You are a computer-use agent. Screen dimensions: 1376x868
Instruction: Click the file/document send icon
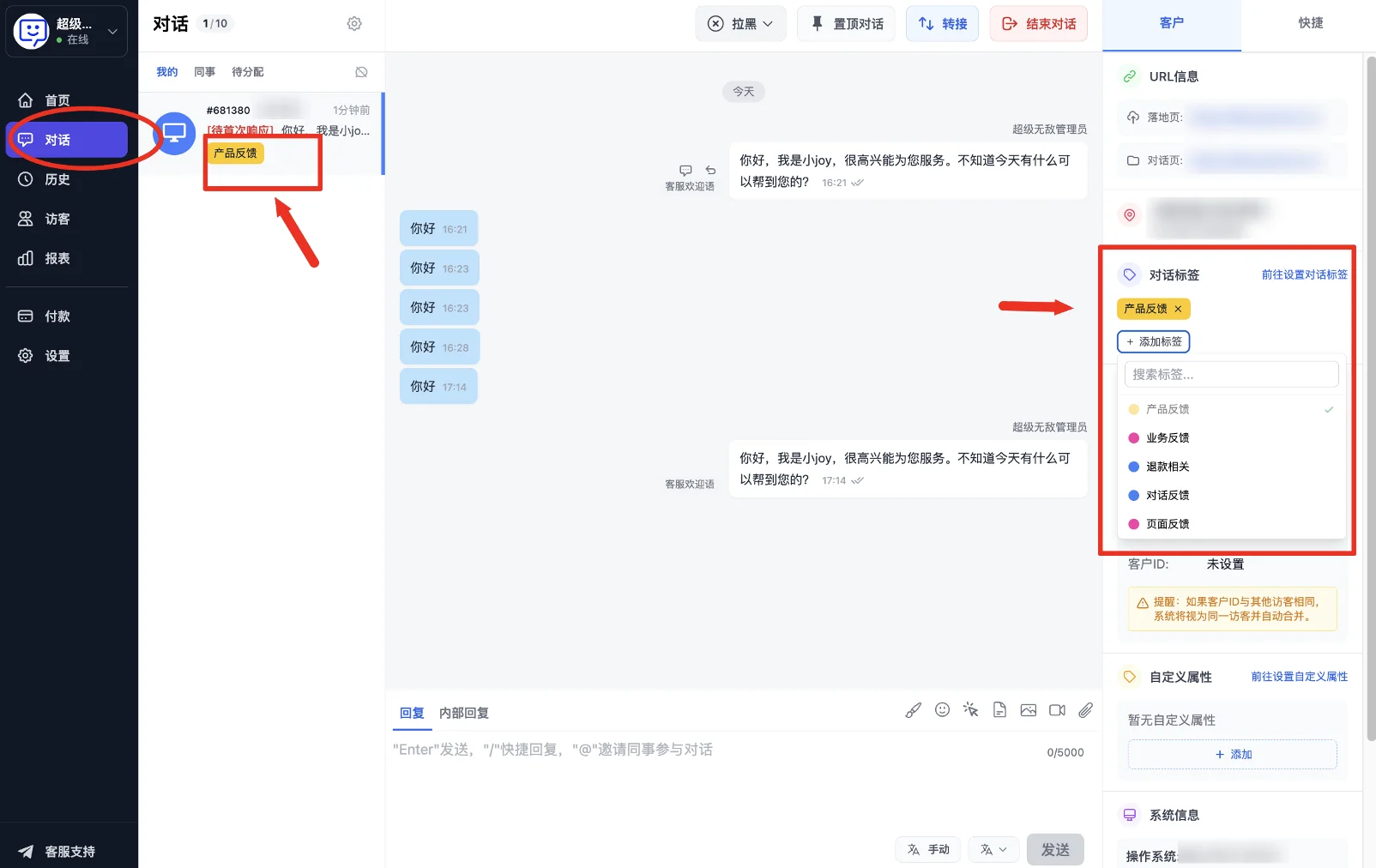click(999, 710)
